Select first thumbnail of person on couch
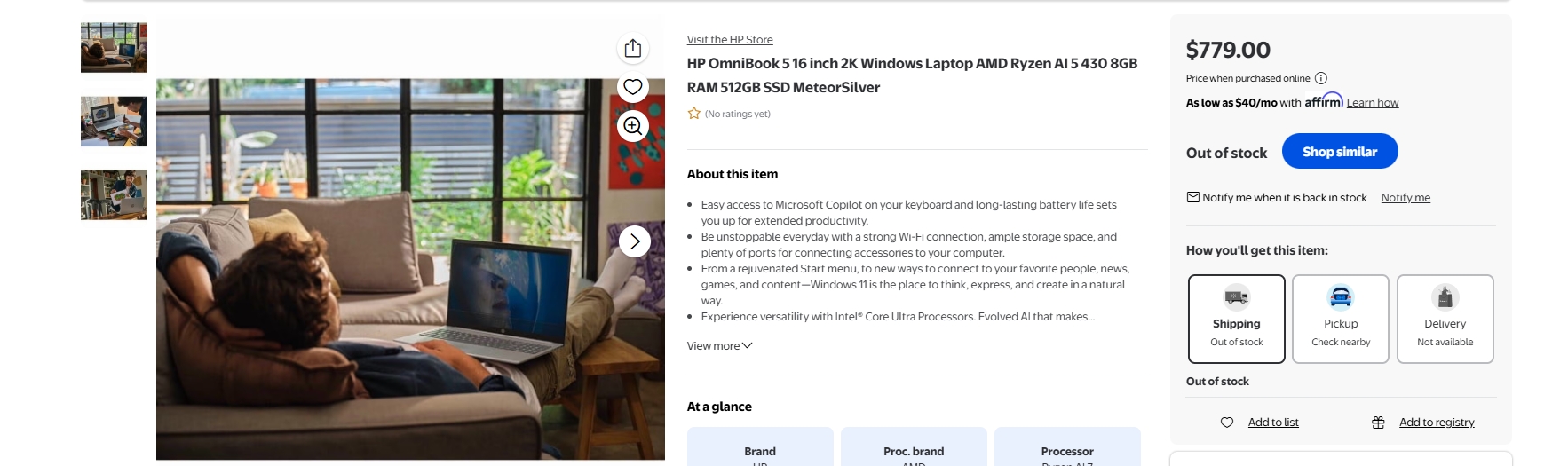1568x466 pixels. pos(115,48)
